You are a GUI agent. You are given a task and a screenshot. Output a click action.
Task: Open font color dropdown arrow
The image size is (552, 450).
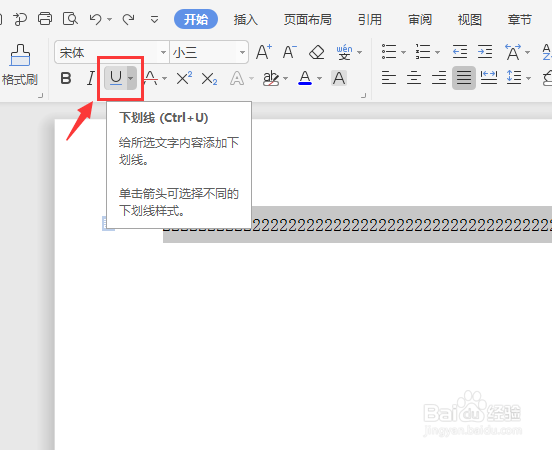click(x=319, y=78)
